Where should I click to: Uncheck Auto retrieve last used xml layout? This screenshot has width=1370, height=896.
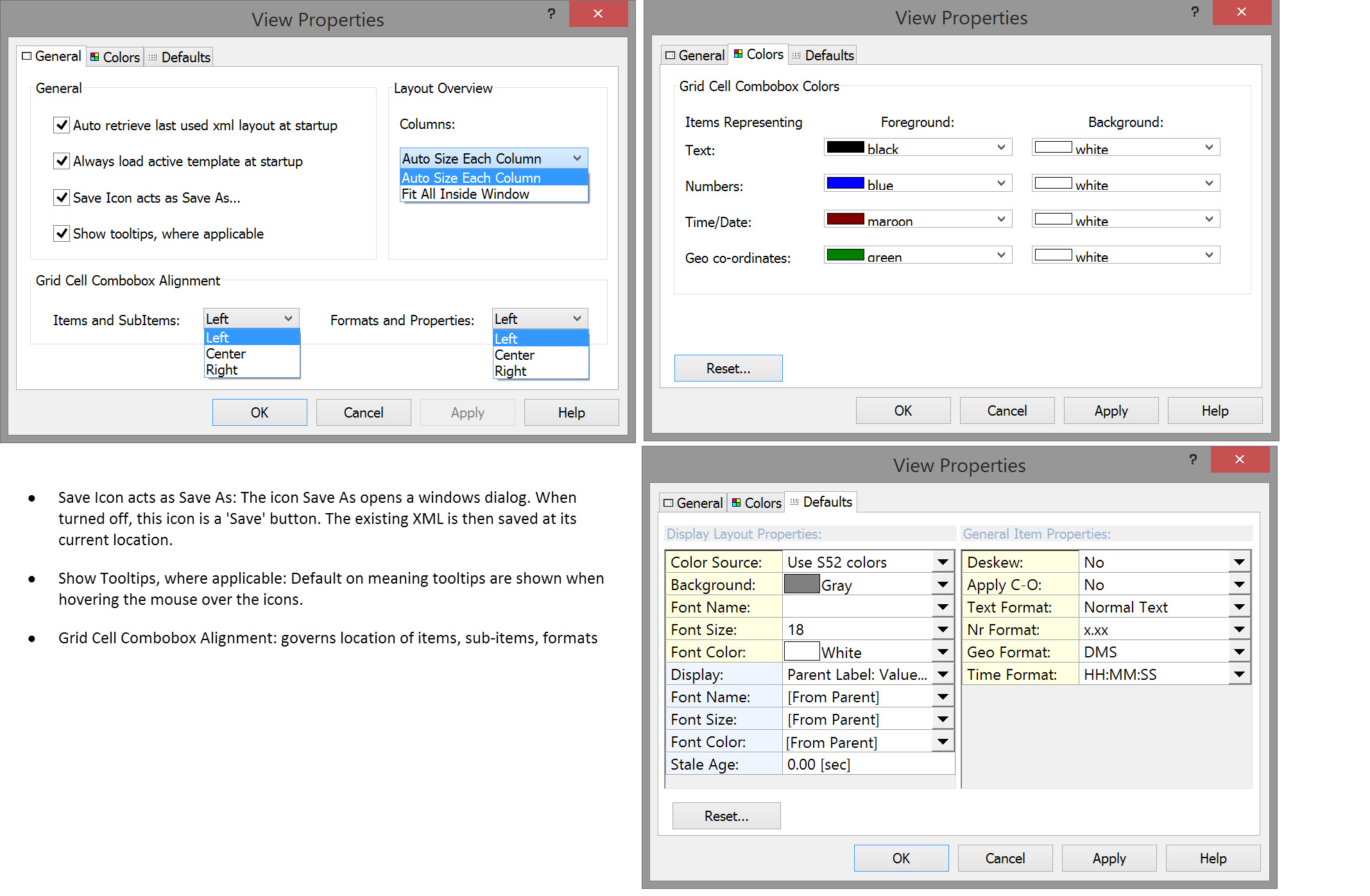(62, 125)
